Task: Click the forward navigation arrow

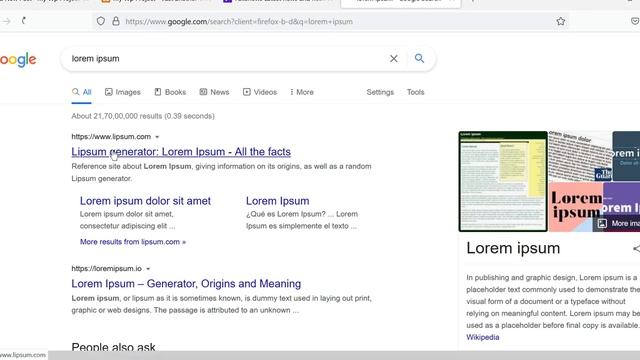Action: point(7,21)
